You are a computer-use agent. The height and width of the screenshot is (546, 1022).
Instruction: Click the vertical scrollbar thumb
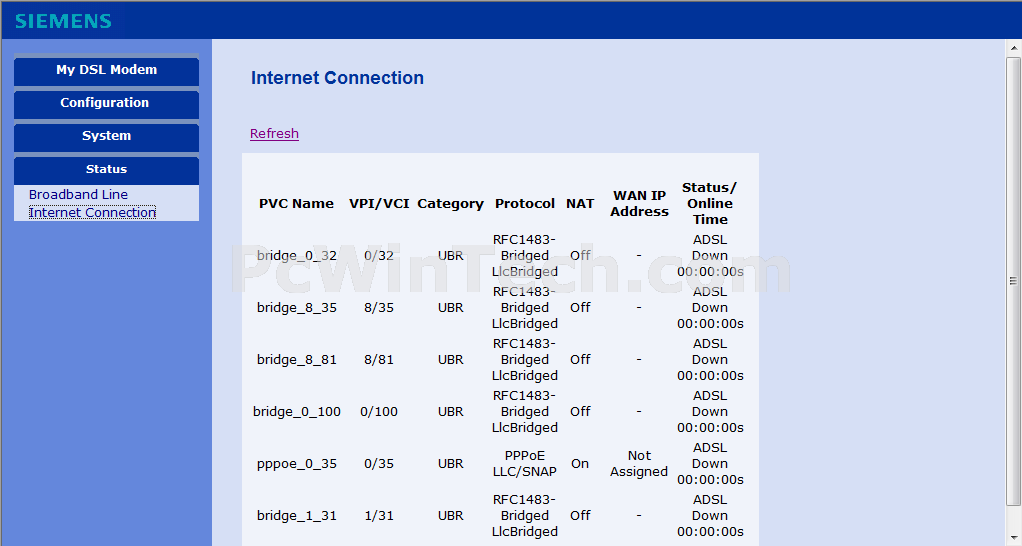pos(1014,281)
